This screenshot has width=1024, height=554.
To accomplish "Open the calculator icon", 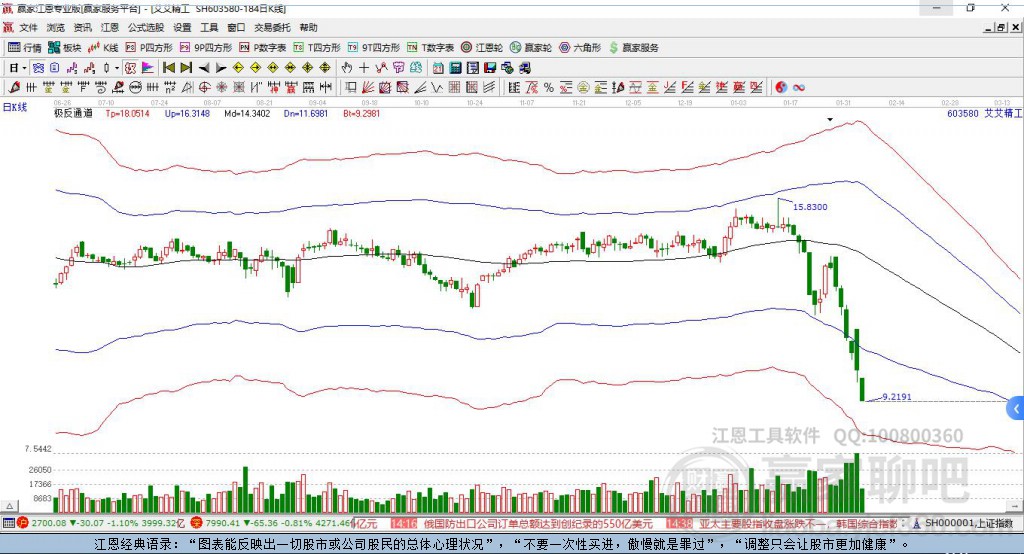I will click(x=455, y=68).
